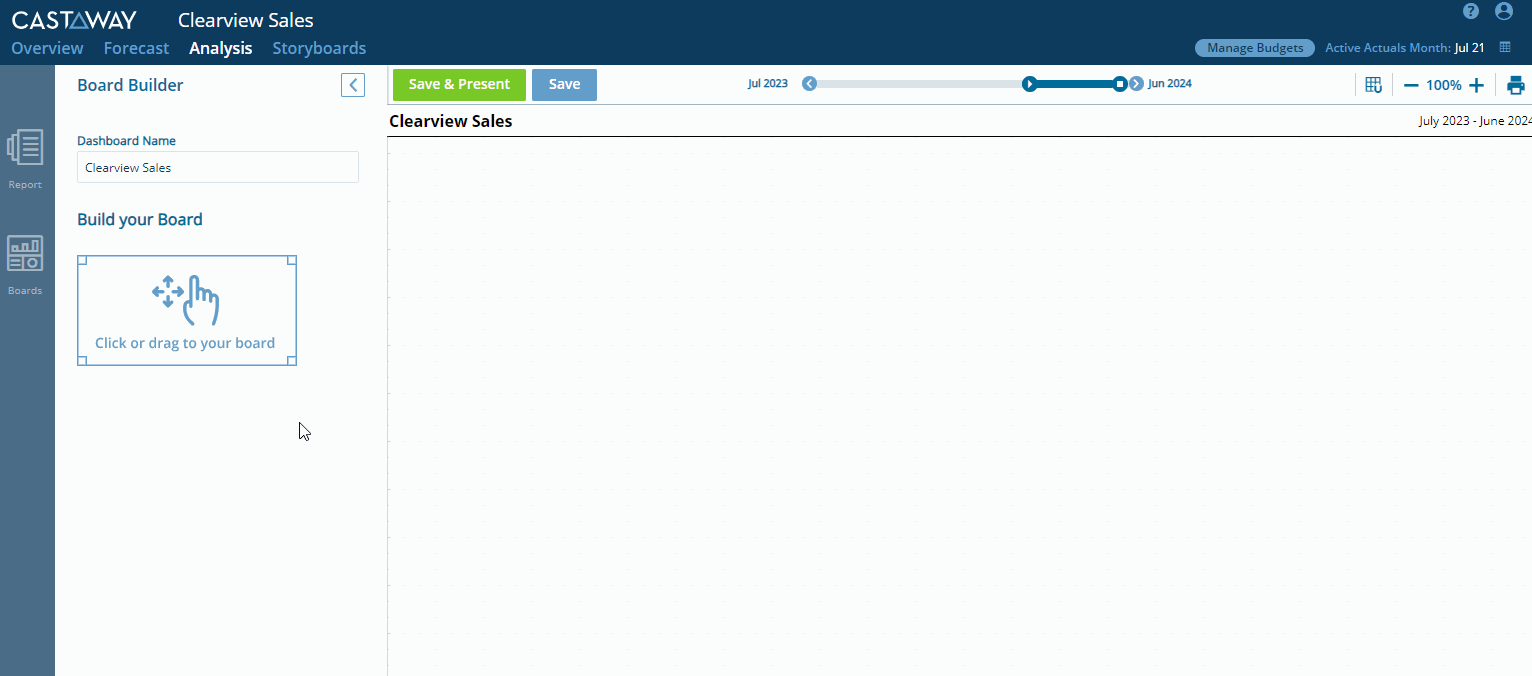This screenshot has height=676, width=1532.
Task: Click the Board Builder heading
Action: point(130,85)
